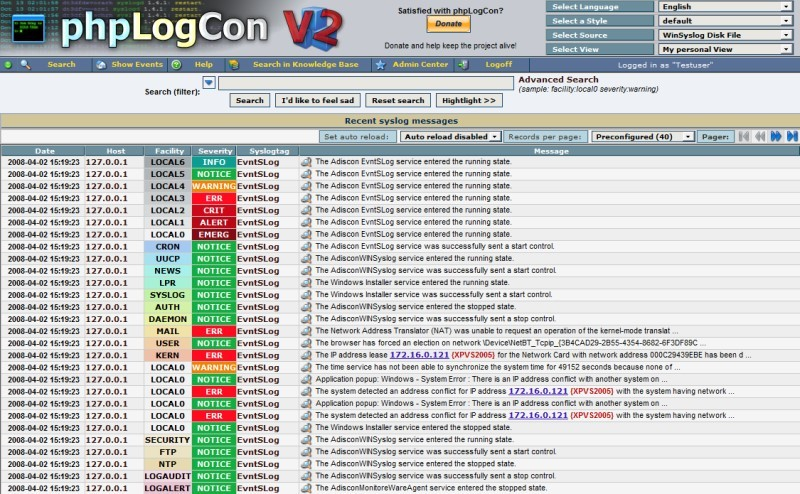Click the EMERG severity cell in LOCAL0 row

pos(214,235)
